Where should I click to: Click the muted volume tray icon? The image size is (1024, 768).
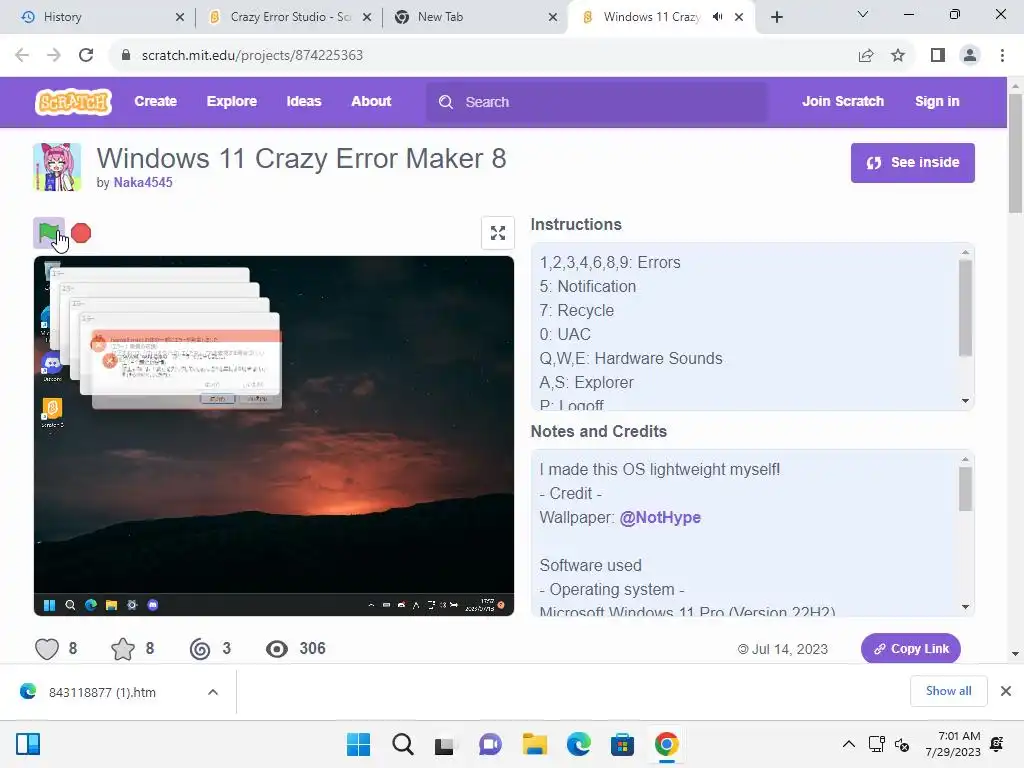point(902,744)
